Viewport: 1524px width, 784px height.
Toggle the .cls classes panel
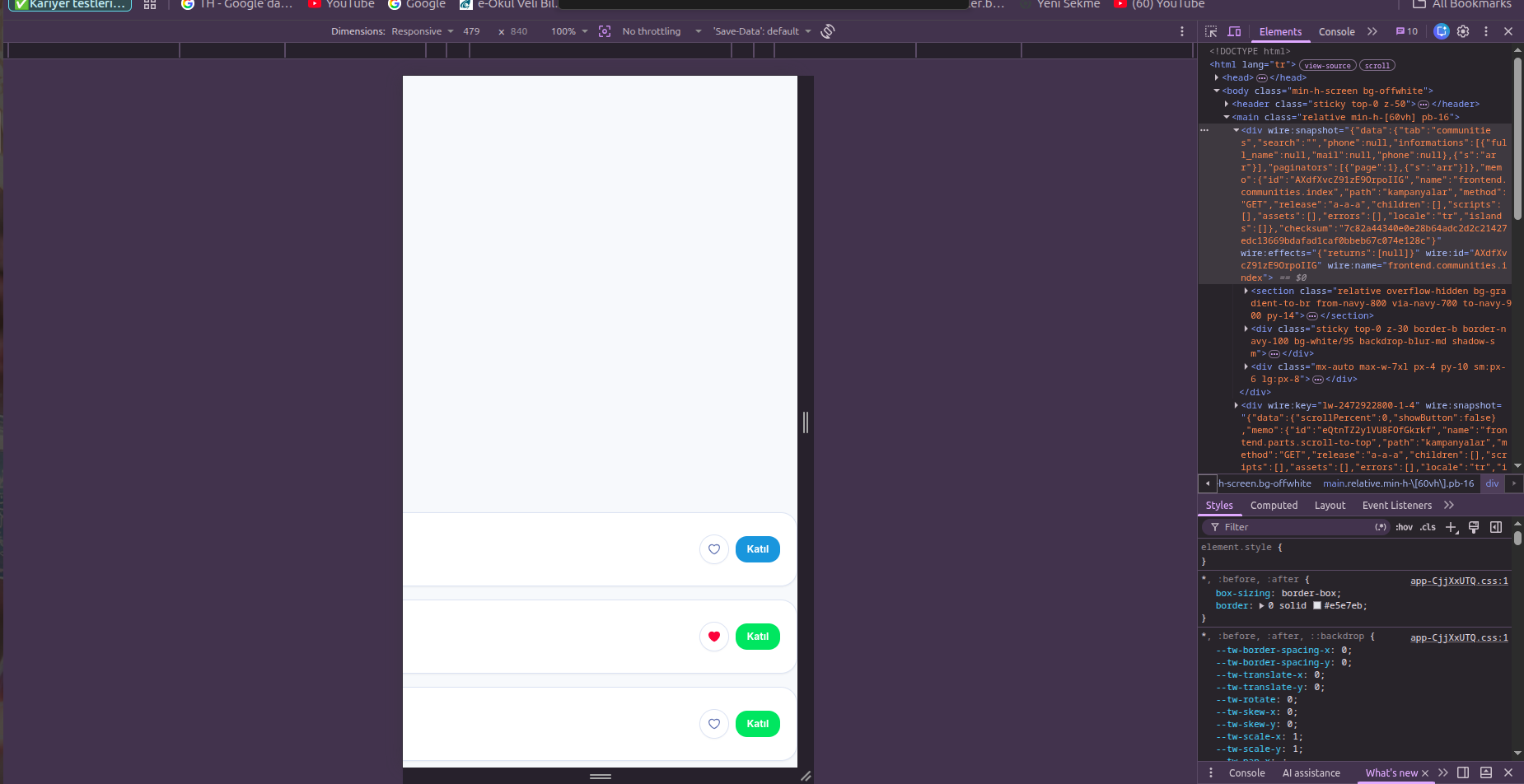point(1428,527)
